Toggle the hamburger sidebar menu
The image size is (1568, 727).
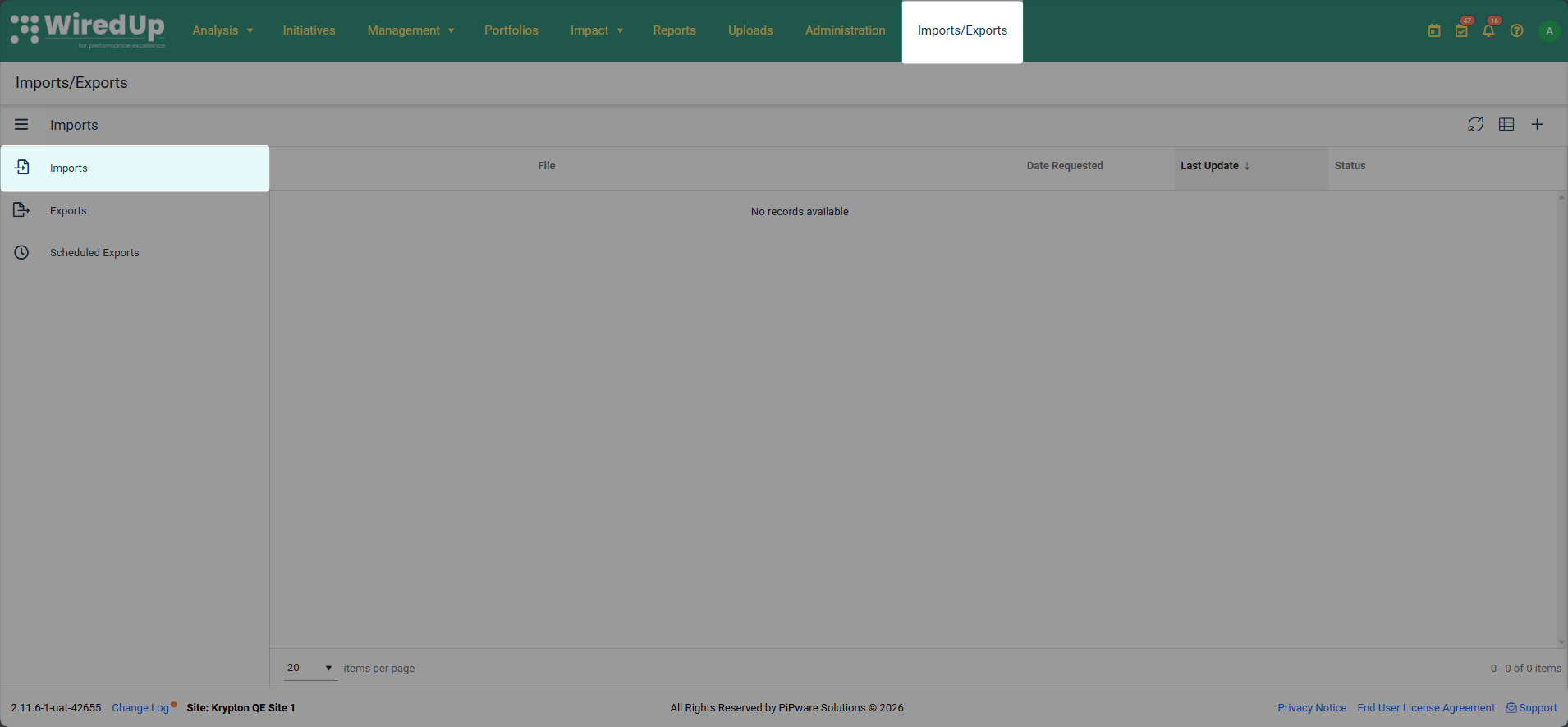point(21,125)
